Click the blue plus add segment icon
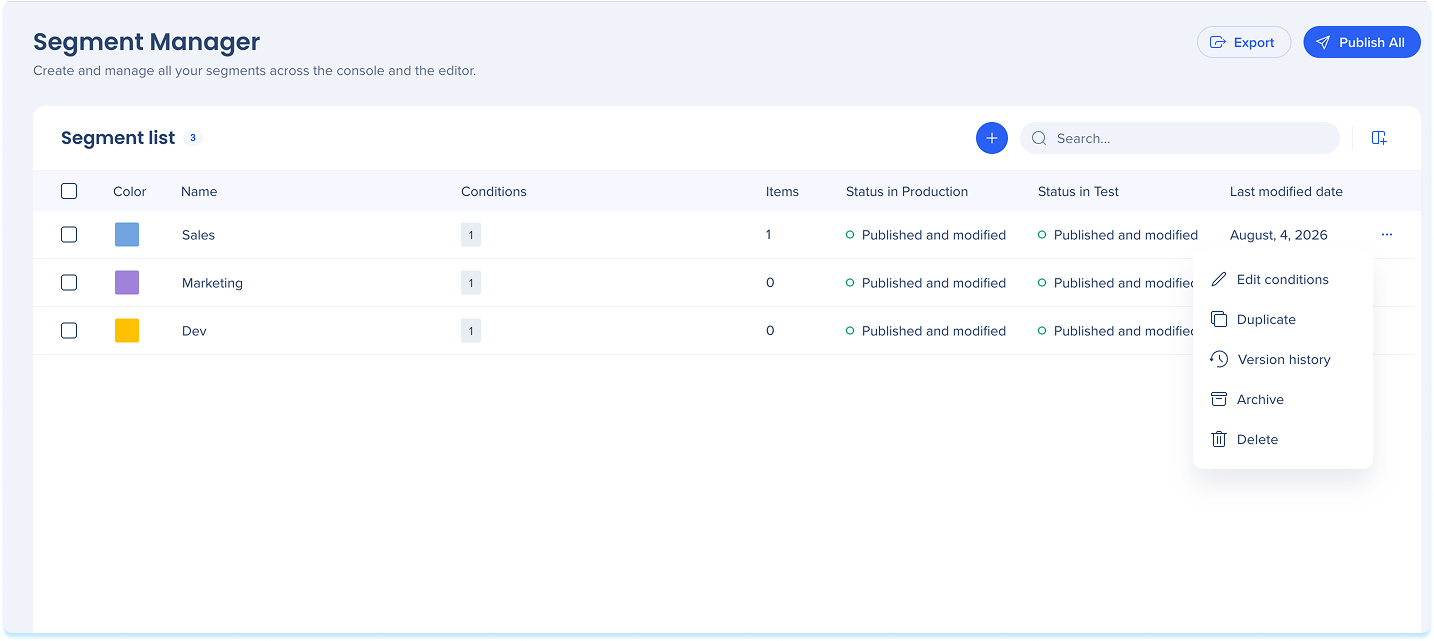 (992, 138)
